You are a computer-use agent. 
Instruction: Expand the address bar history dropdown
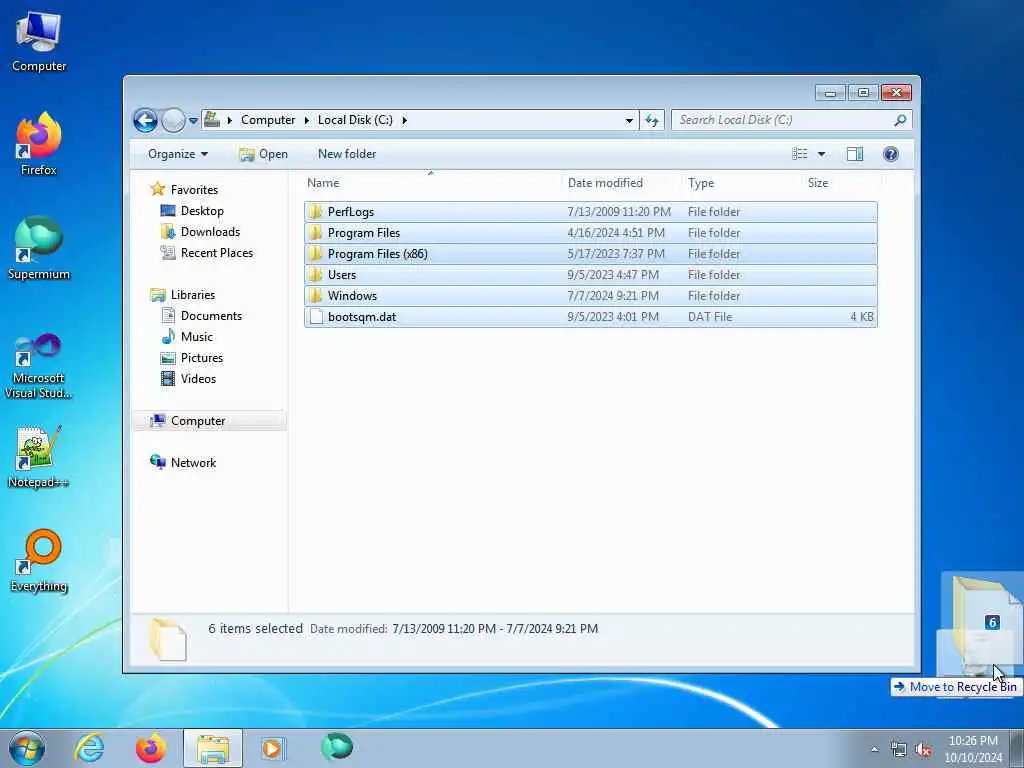tap(629, 120)
